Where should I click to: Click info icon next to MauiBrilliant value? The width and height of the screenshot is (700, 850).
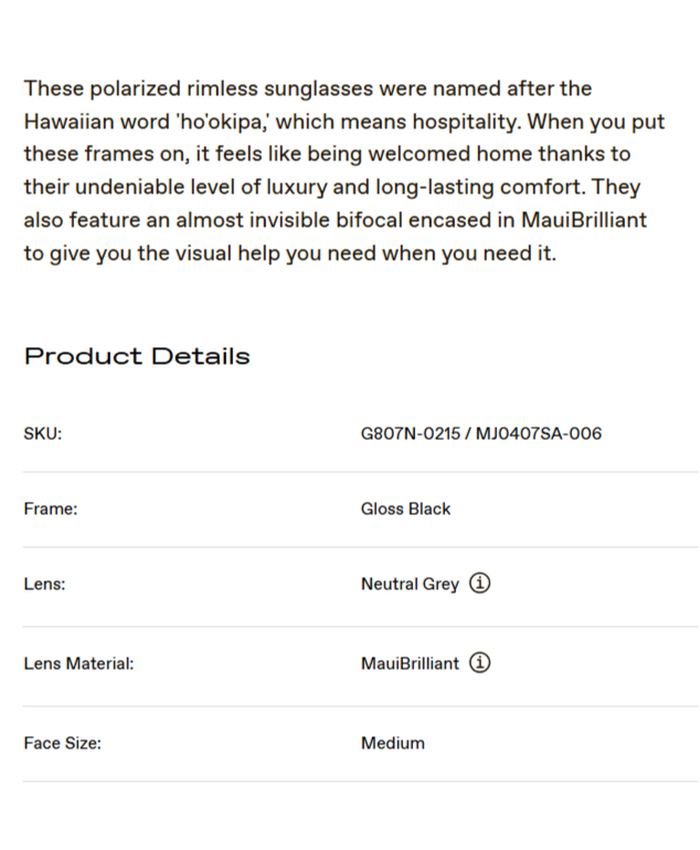(x=480, y=663)
